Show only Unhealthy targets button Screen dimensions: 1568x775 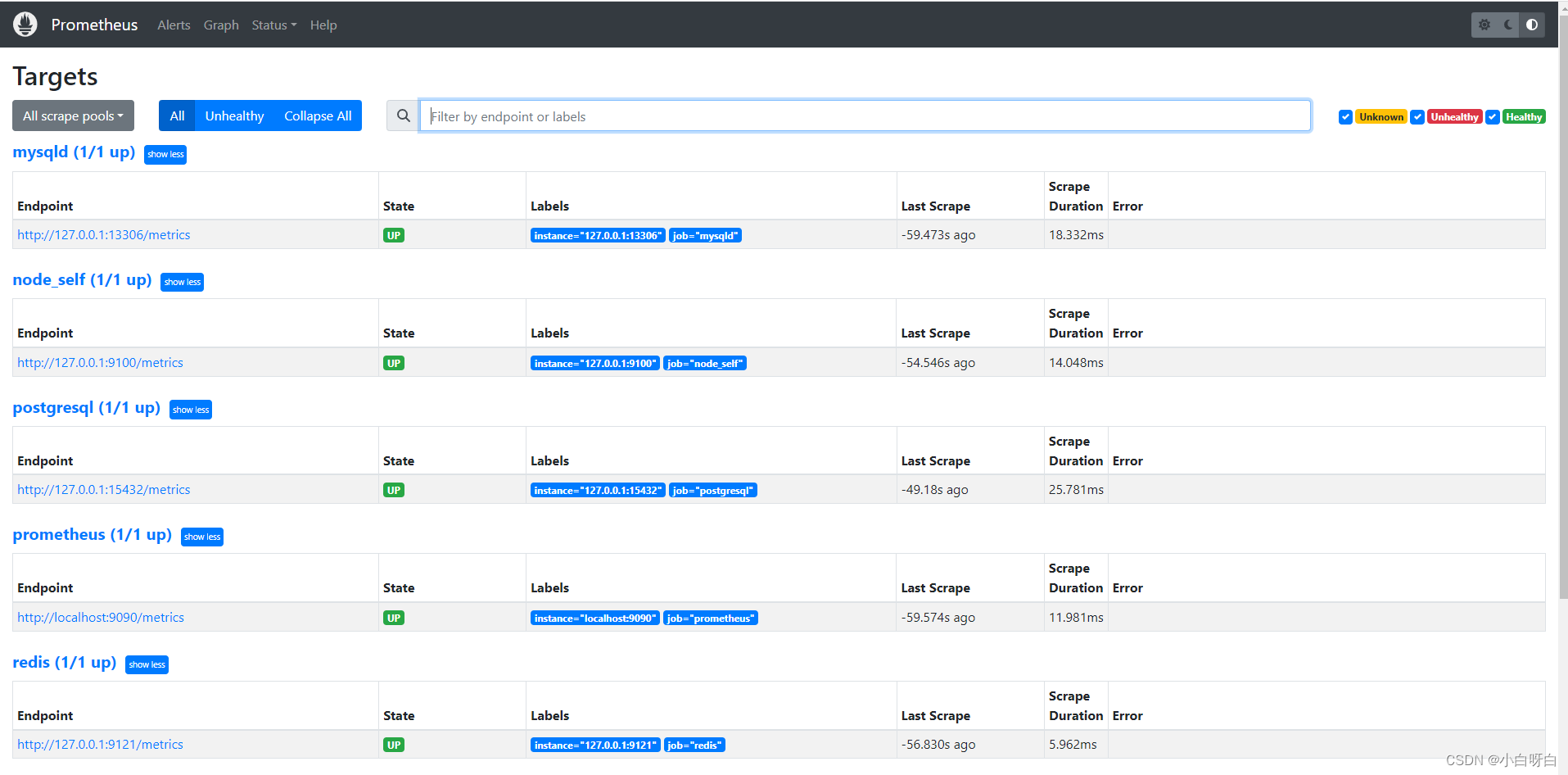click(x=234, y=116)
